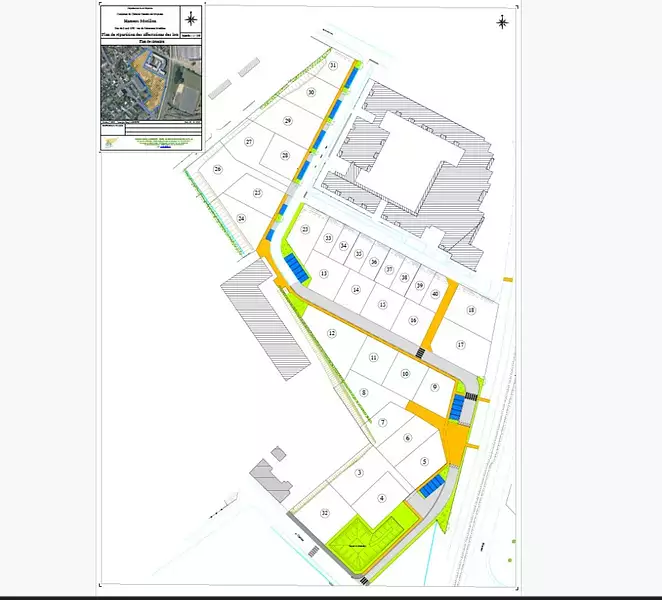The image size is (662, 600).
Task: Click the circled lot number 4
Action: click(381, 497)
